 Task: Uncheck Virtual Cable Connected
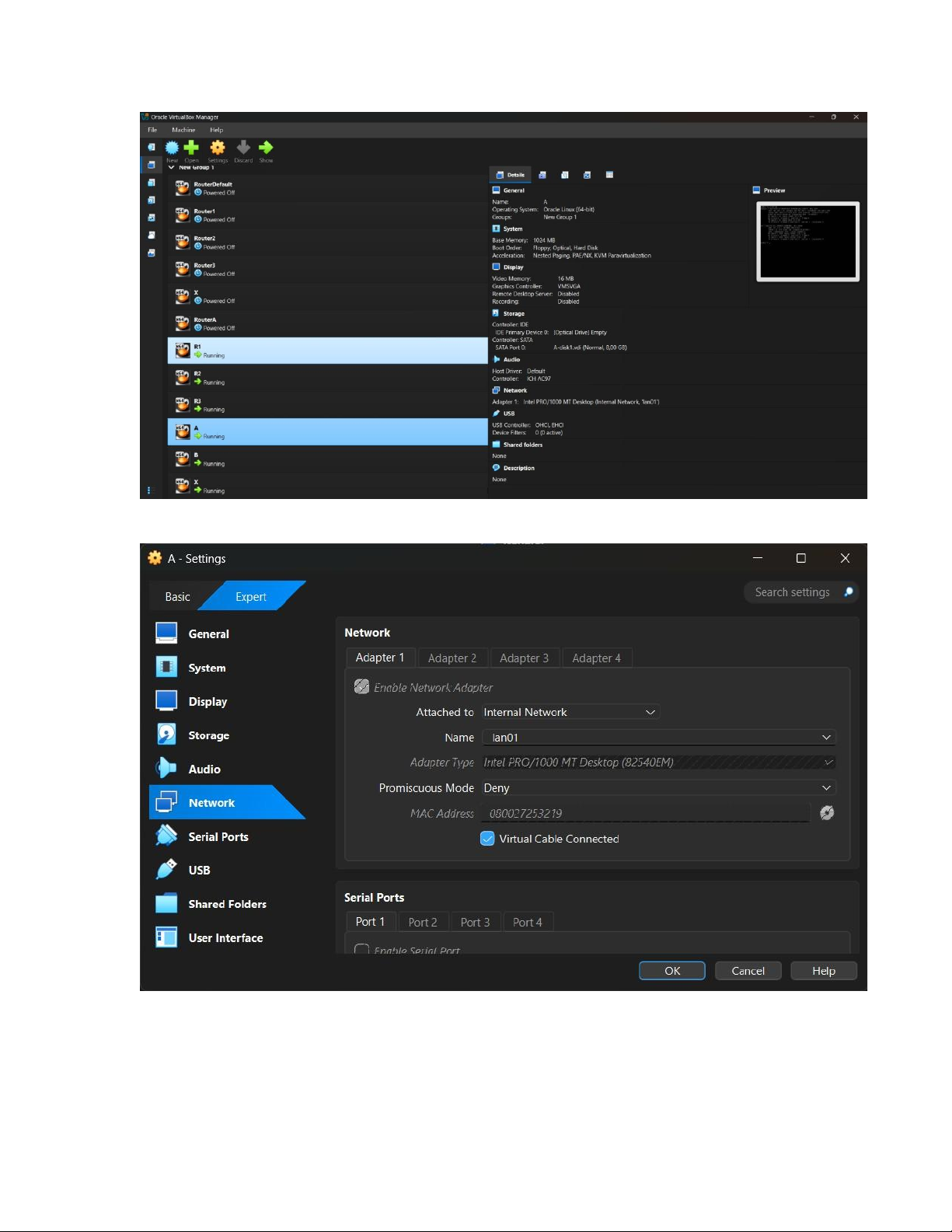[487, 839]
